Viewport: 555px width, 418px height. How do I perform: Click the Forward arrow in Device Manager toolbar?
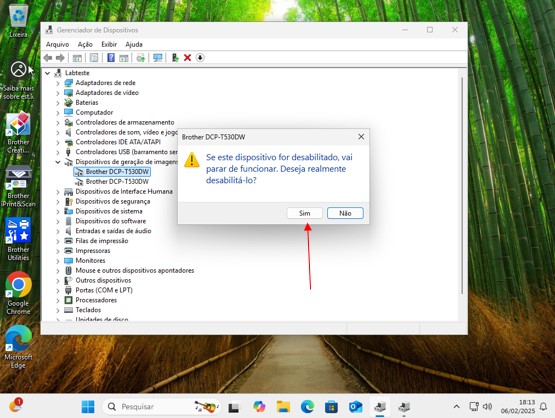click(60, 58)
